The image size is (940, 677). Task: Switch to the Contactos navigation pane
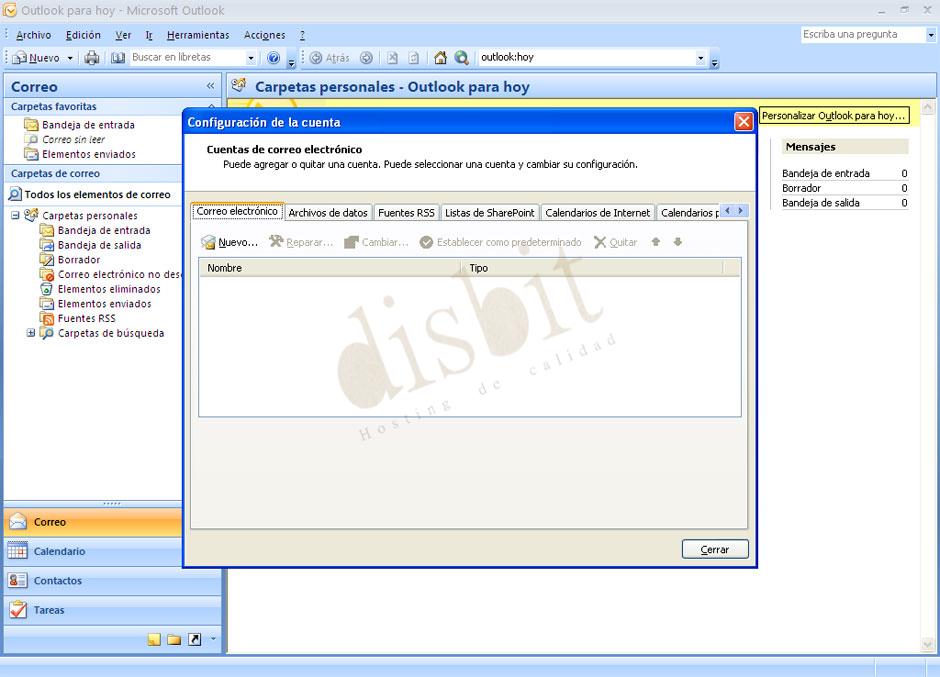tap(58, 581)
